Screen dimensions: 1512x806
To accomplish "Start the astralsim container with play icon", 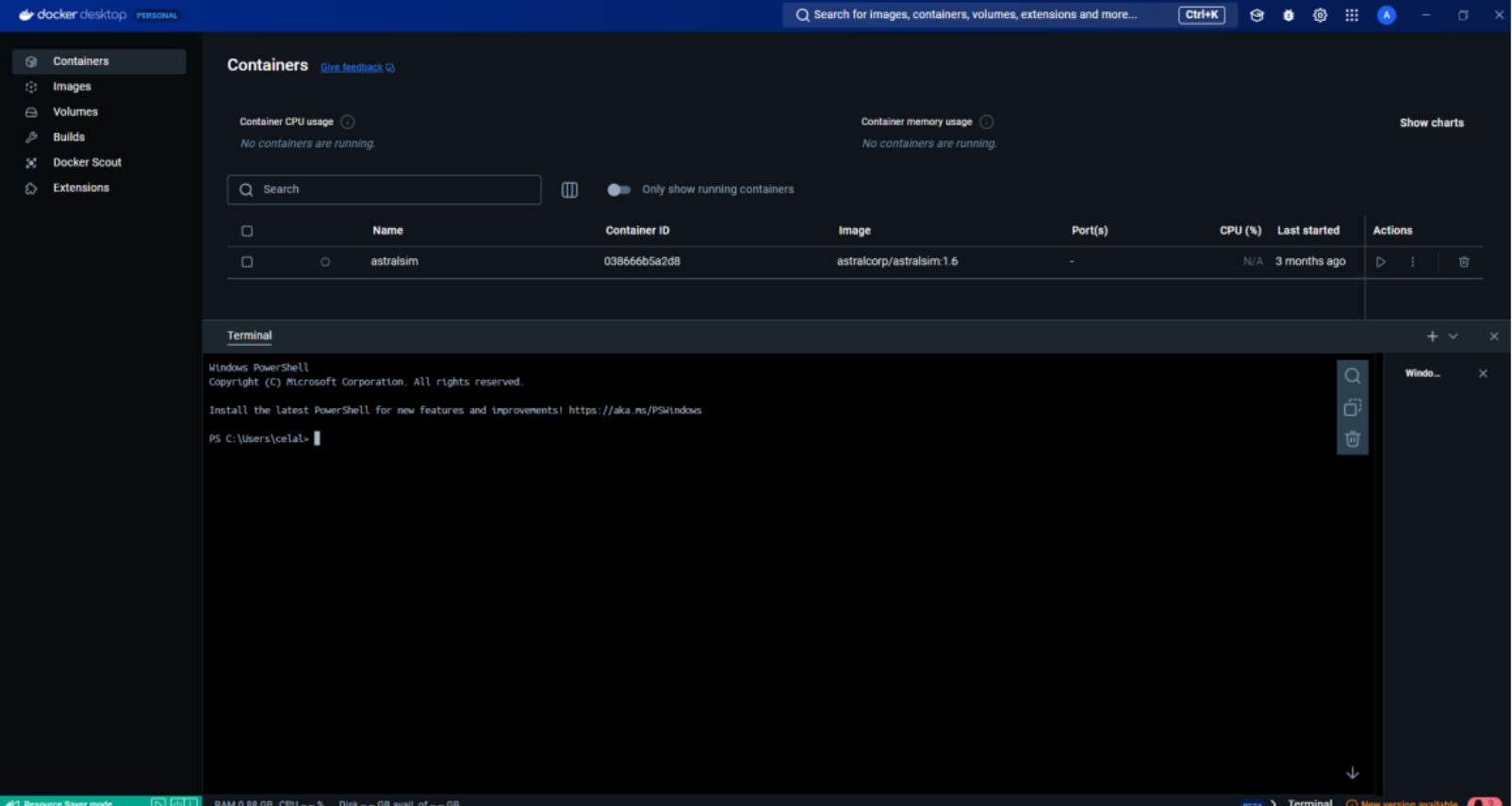I will click(1381, 262).
